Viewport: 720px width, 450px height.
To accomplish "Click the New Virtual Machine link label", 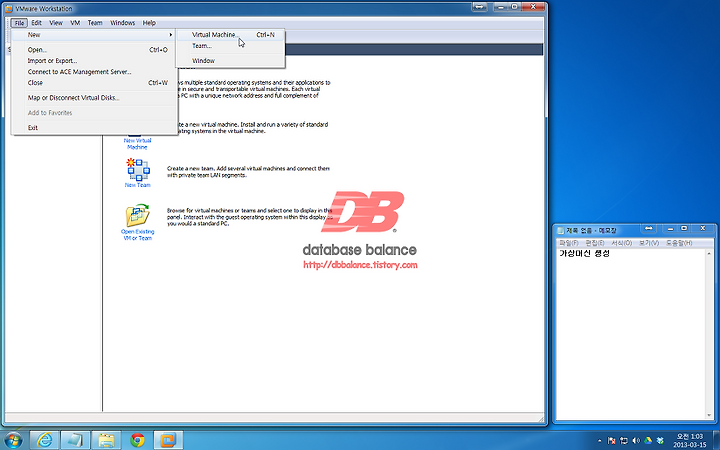I will 137,144.
